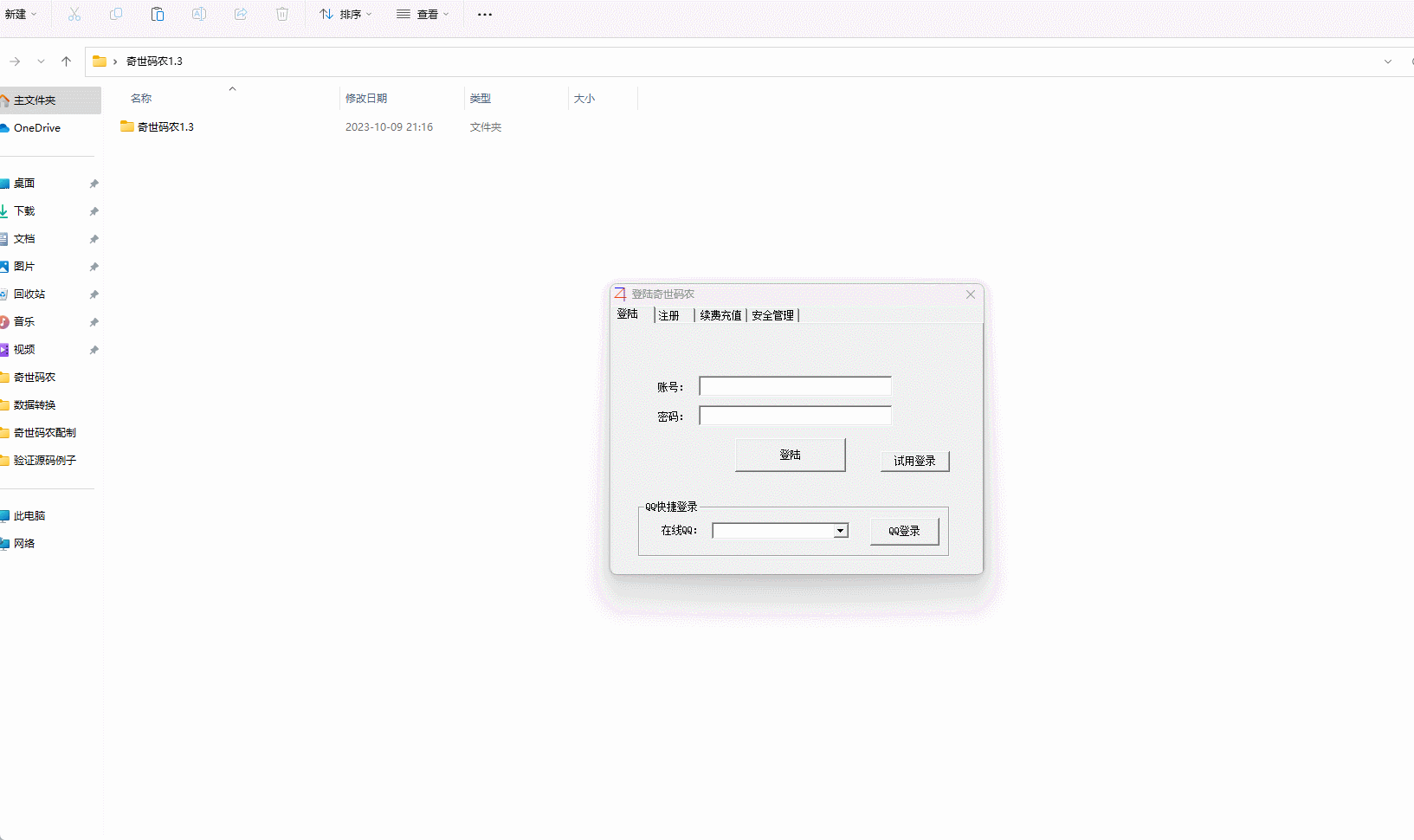Switch to the 续费充值 tab
The height and width of the screenshot is (840, 1414).
pyautogui.click(x=720, y=315)
